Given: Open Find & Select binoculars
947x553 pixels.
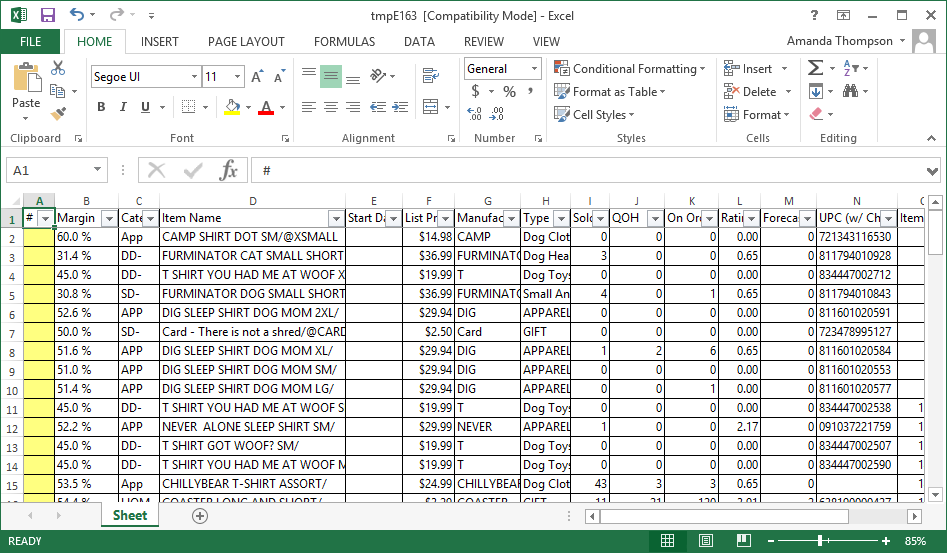Looking at the screenshot, I should pyautogui.click(x=850, y=91).
